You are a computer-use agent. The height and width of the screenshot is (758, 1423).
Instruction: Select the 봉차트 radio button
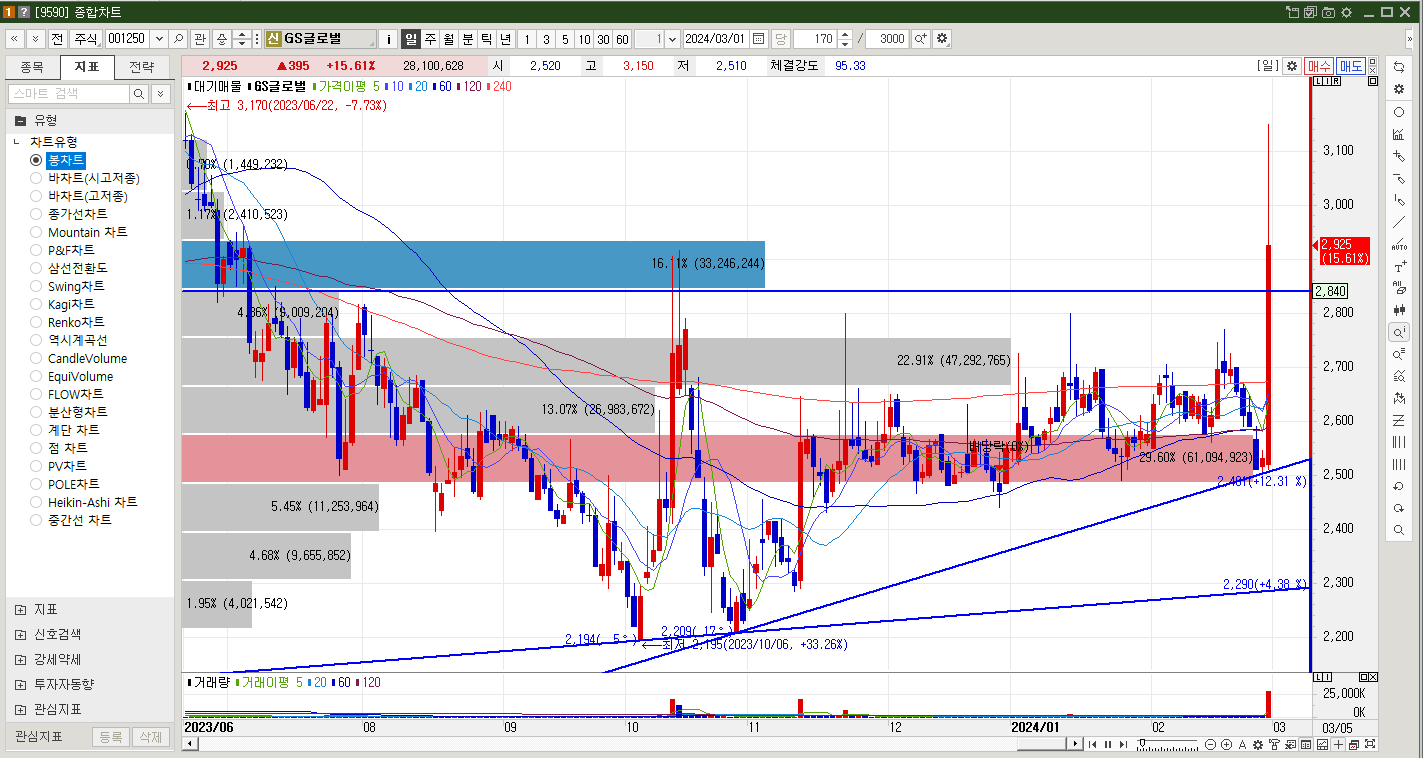pos(36,160)
